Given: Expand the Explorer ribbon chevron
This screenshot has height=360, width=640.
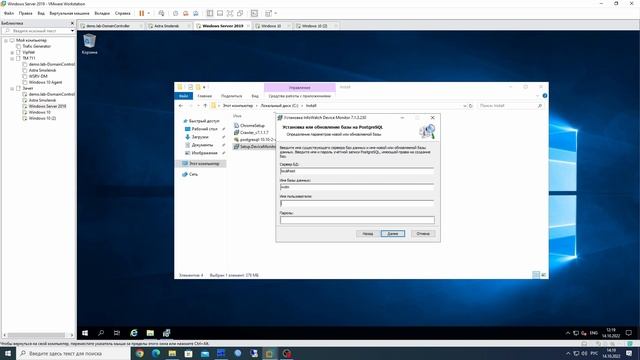Looking at the screenshot, I should pos(537,96).
